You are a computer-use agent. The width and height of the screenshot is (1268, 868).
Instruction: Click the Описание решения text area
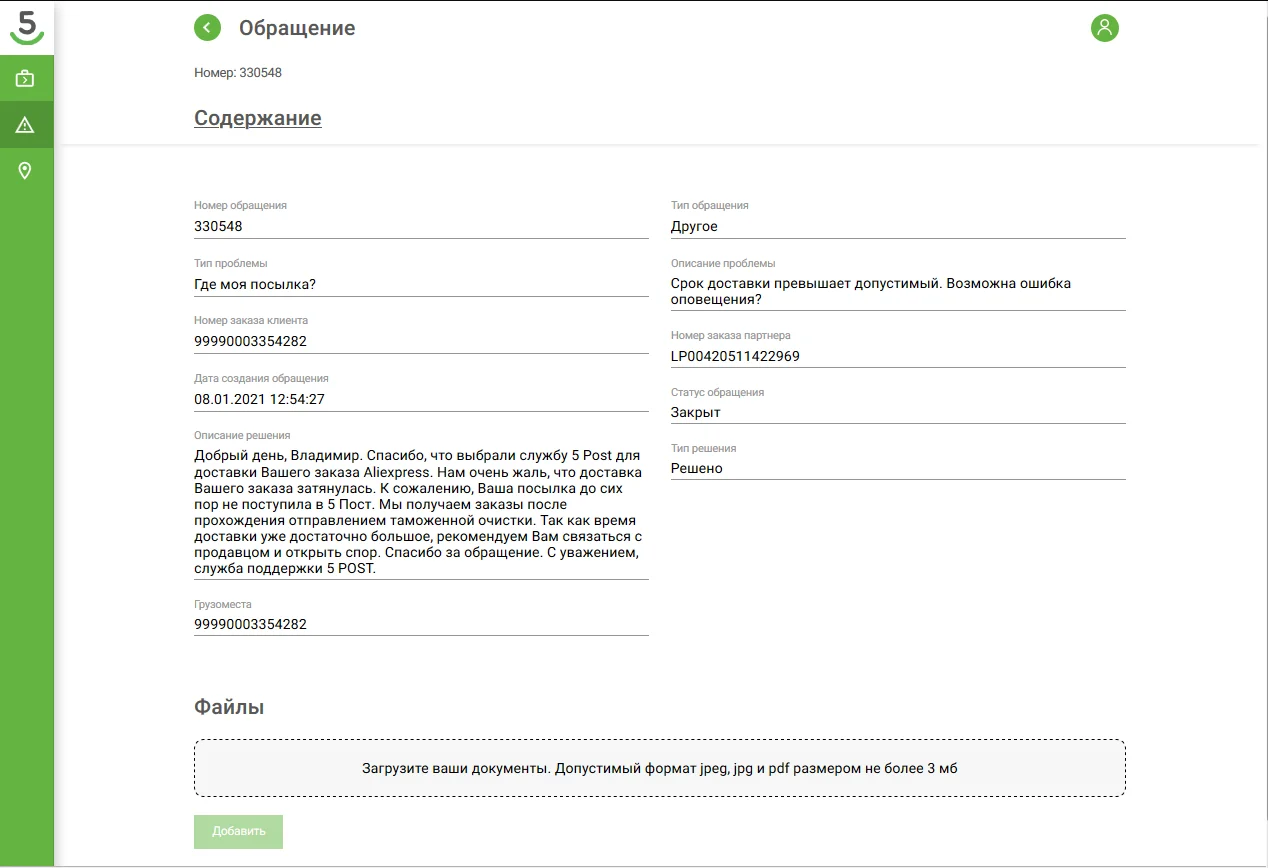pos(420,512)
